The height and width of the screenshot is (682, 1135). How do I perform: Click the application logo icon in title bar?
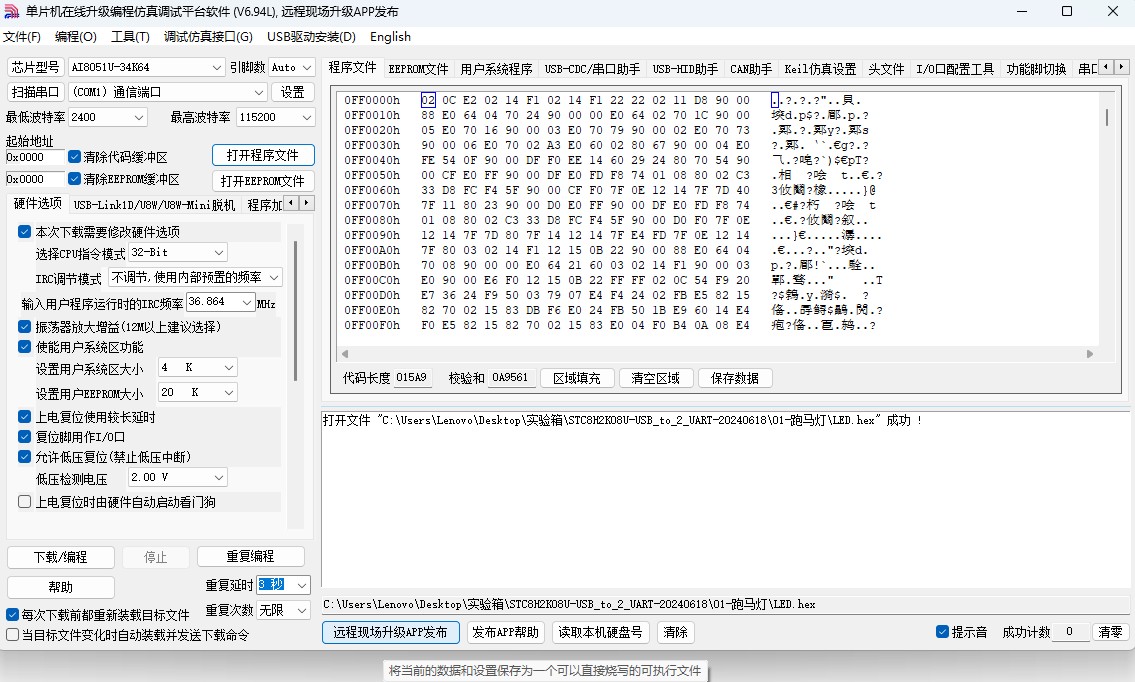tap(12, 12)
